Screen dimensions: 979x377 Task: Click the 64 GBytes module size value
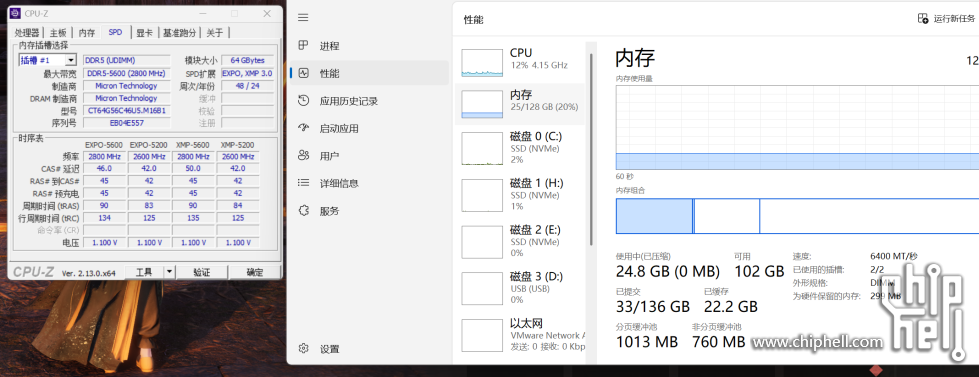(x=248, y=61)
